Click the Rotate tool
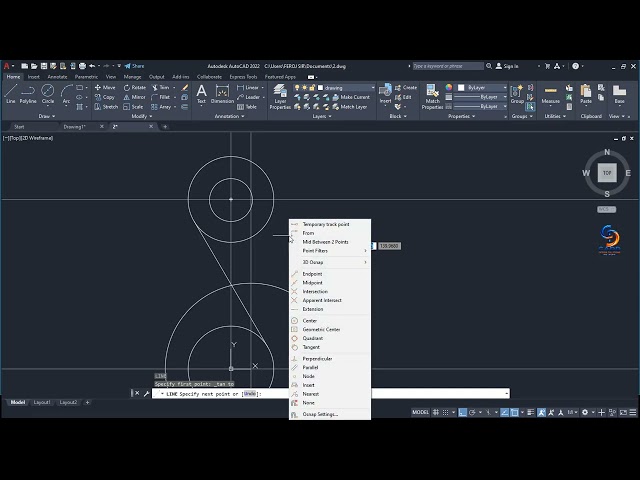640x480 pixels. click(135, 87)
